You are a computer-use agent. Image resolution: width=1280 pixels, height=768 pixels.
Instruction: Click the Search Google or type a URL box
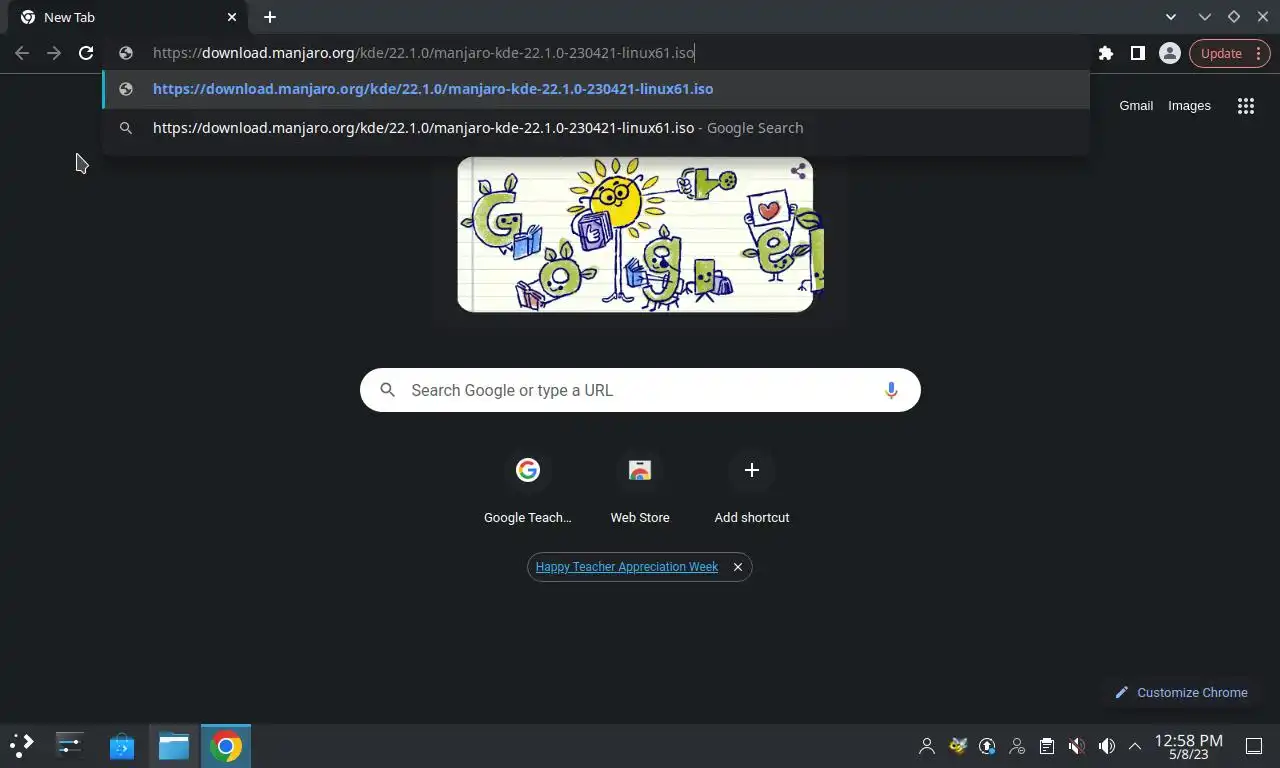[640, 390]
